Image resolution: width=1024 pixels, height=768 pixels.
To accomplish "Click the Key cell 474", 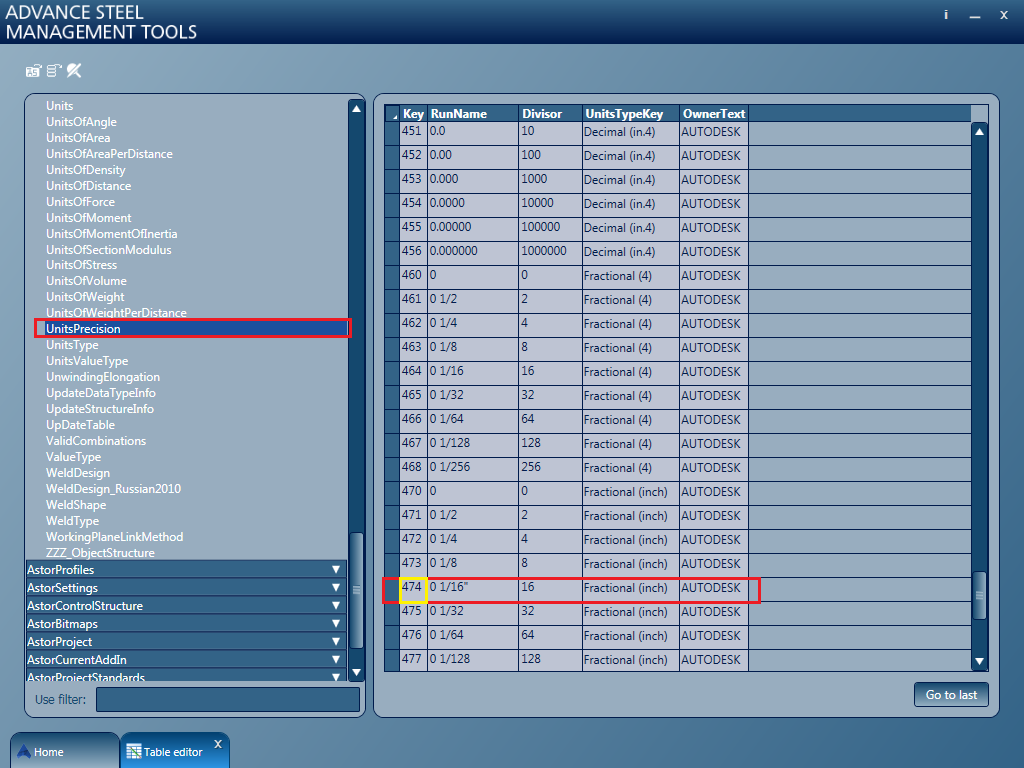I will click(413, 588).
